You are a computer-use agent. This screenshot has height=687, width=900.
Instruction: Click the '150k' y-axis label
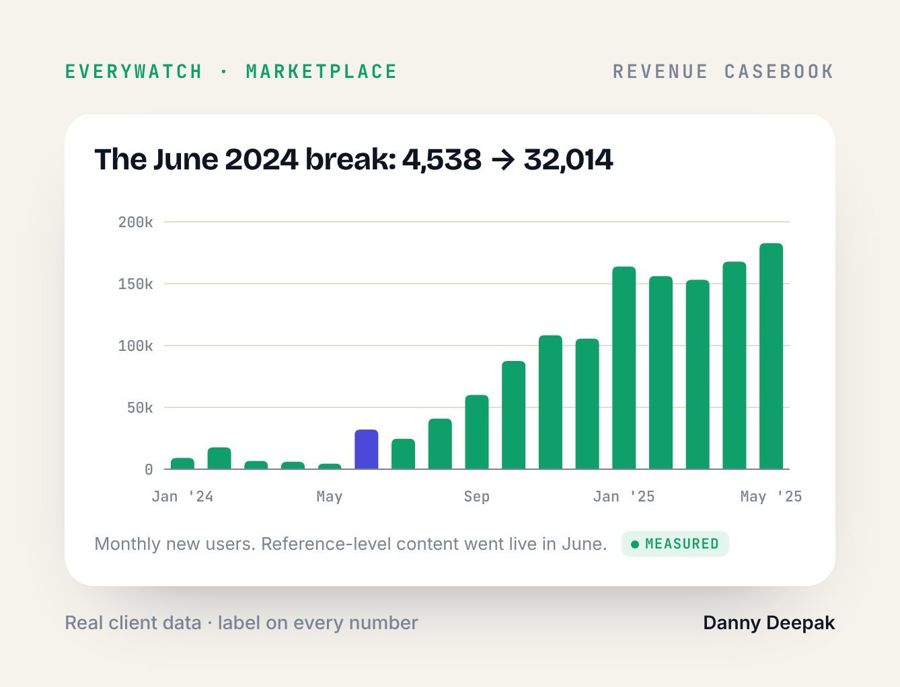pos(135,284)
